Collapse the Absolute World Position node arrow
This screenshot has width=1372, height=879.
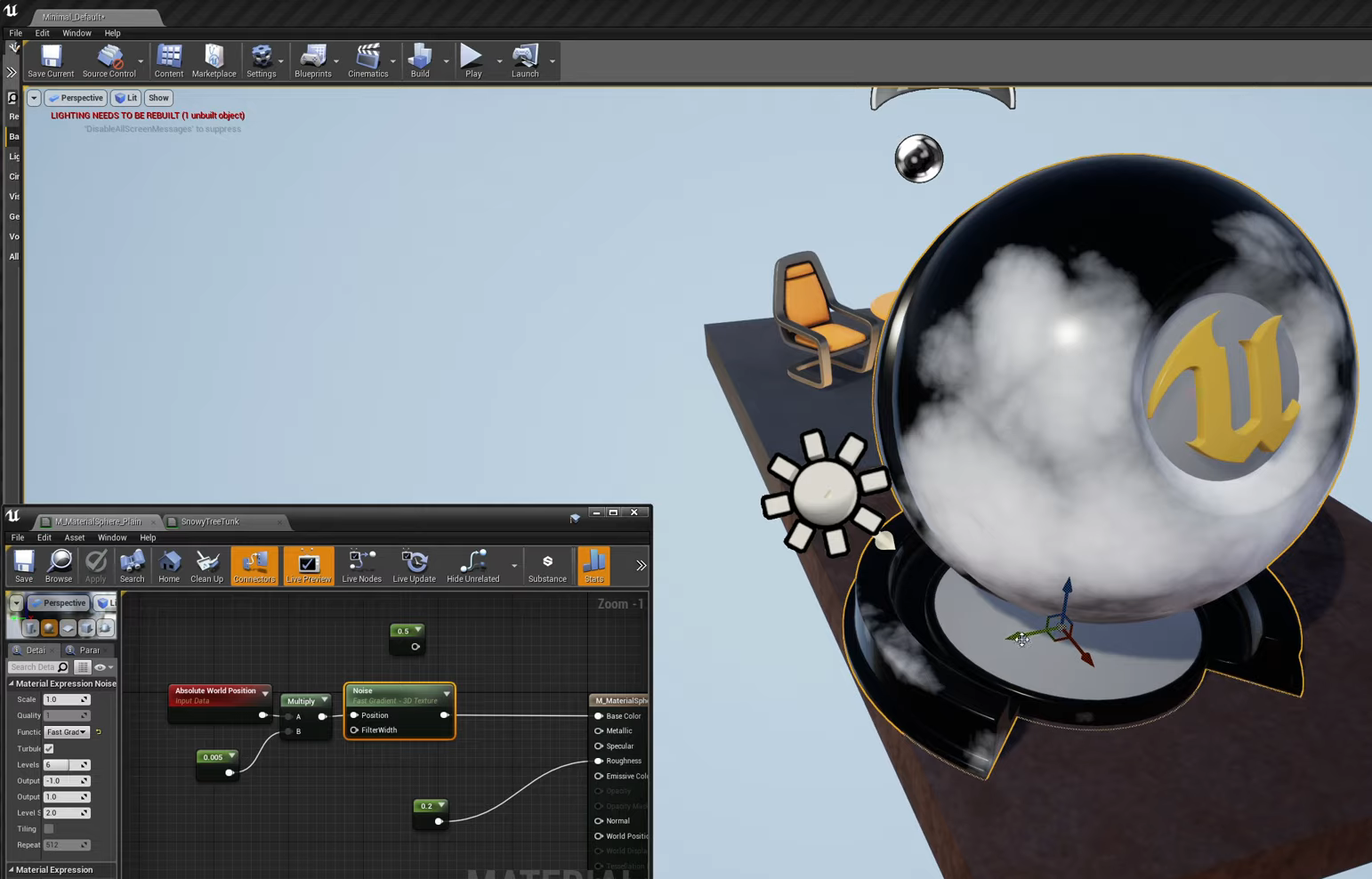pyautogui.click(x=265, y=693)
